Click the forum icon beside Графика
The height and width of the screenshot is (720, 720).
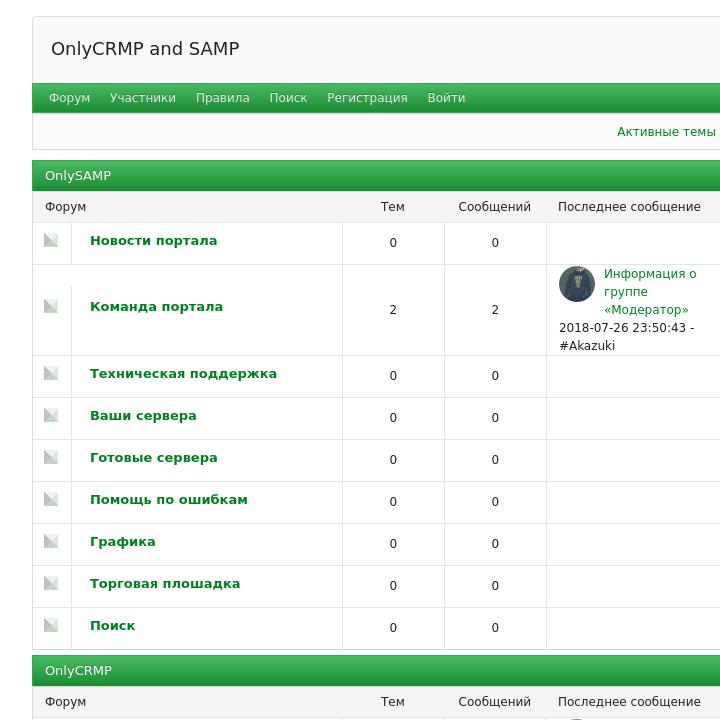point(51,541)
